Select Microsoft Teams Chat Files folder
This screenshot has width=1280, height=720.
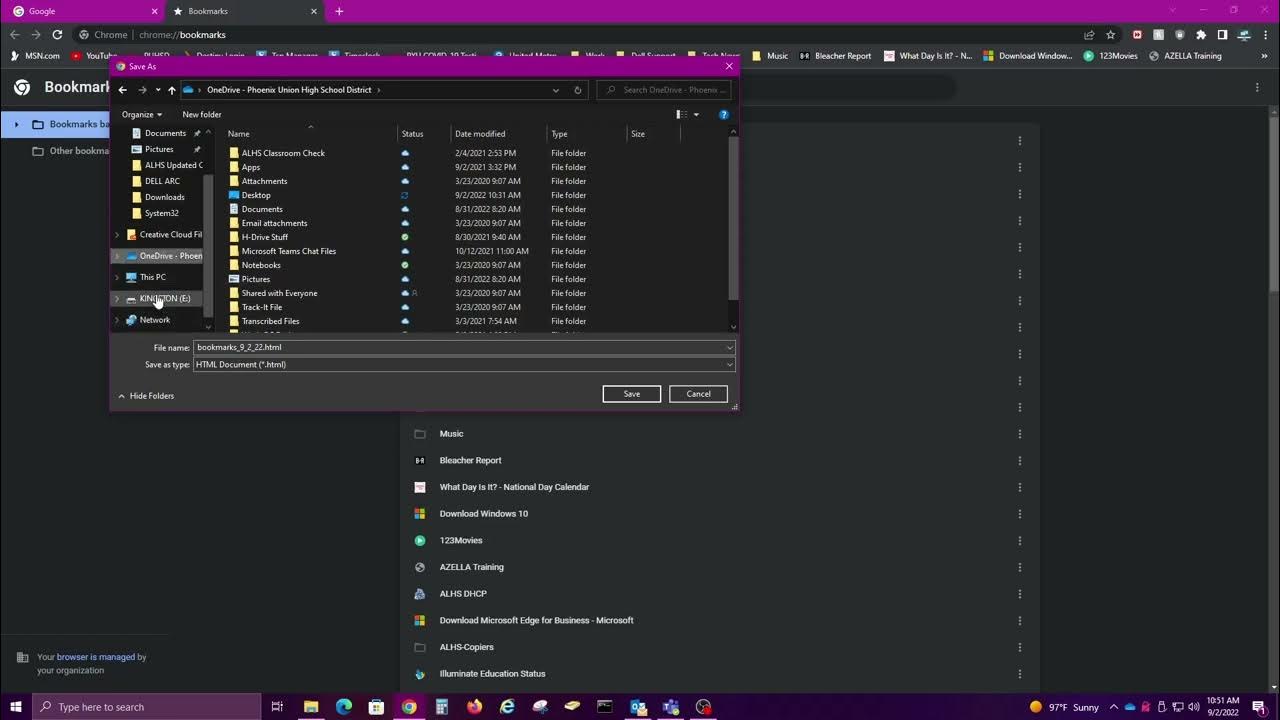(288, 251)
